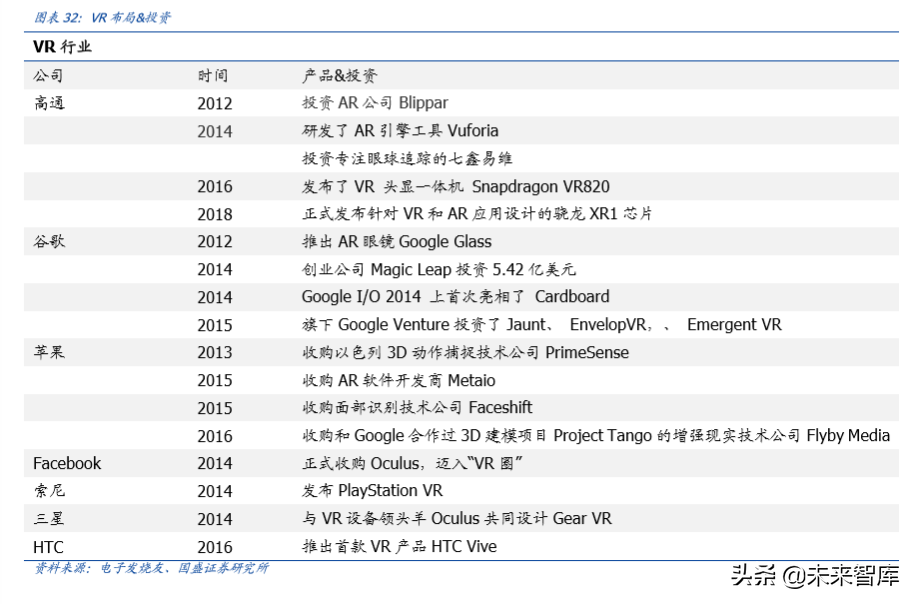Click year 2014 in the 三星 row
The image size is (916, 604).
215,519
